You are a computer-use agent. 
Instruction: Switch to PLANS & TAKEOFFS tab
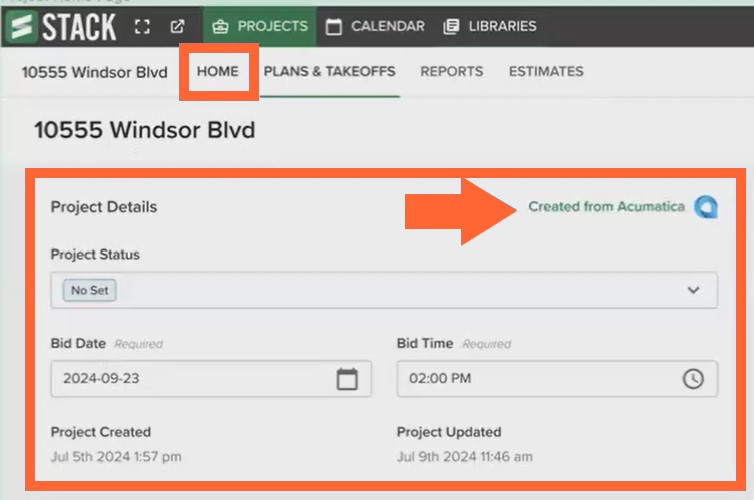[x=329, y=72]
